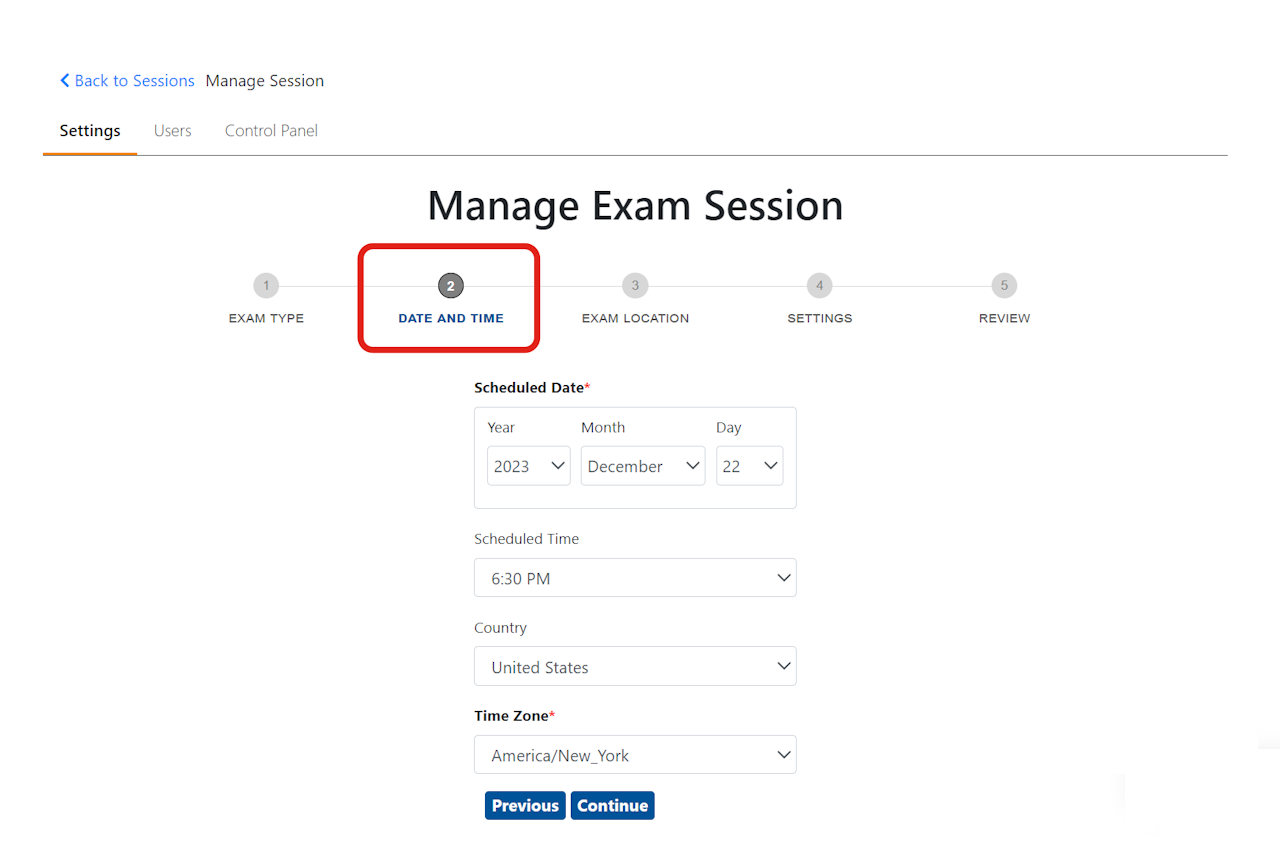This screenshot has height=855, width=1280.
Task: Jump to step 3 circle, Exam Location
Action: pyautogui.click(x=635, y=286)
